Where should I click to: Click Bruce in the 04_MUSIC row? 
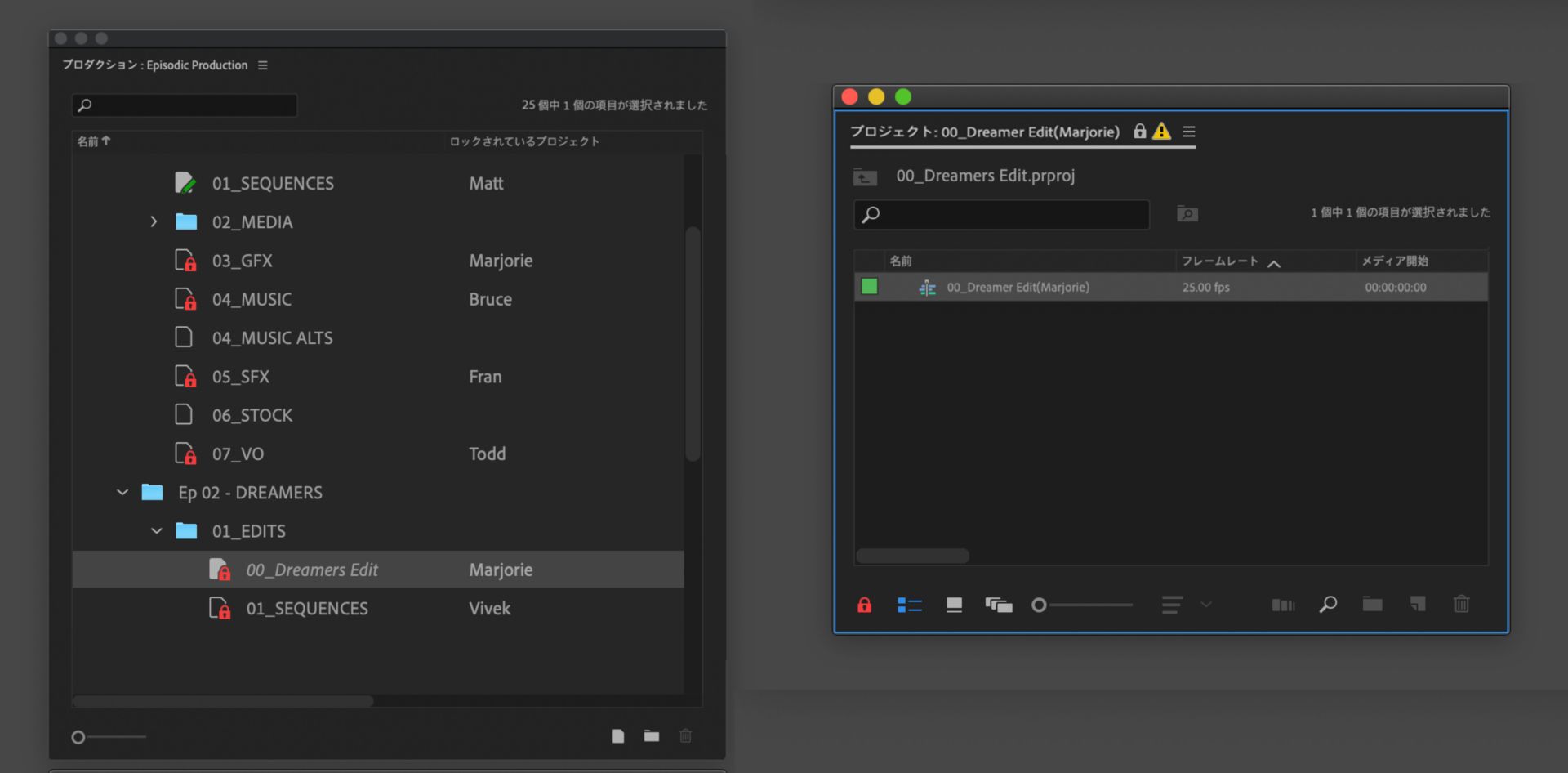coord(491,299)
